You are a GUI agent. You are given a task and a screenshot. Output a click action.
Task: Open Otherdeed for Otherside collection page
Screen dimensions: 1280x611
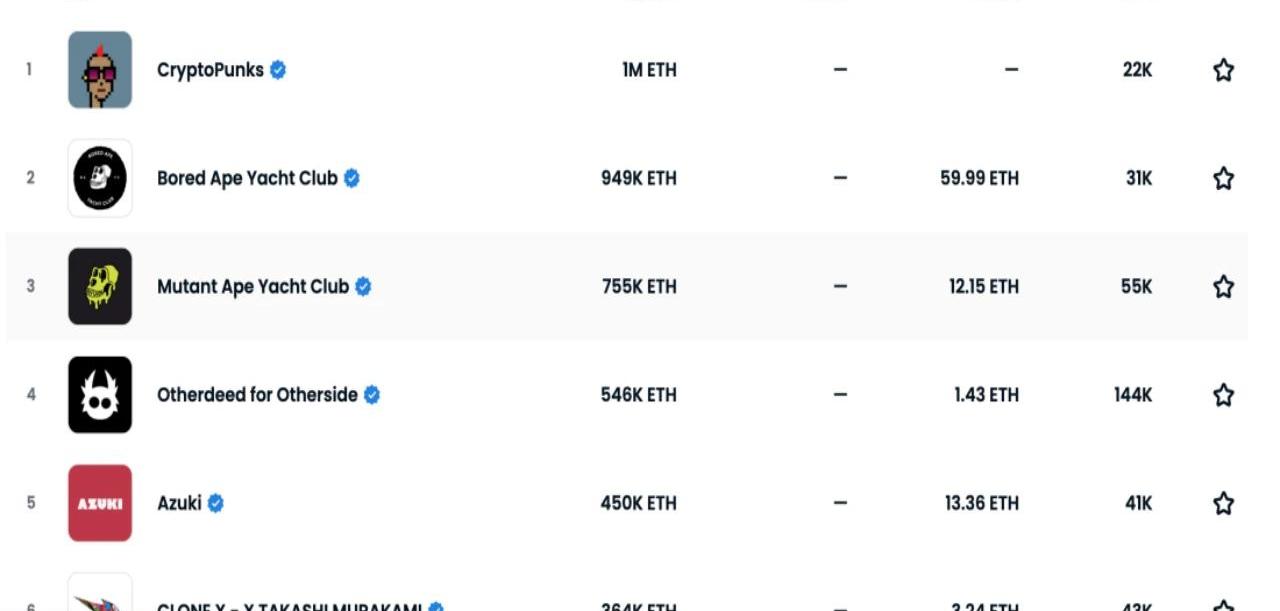click(x=257, y=395)
